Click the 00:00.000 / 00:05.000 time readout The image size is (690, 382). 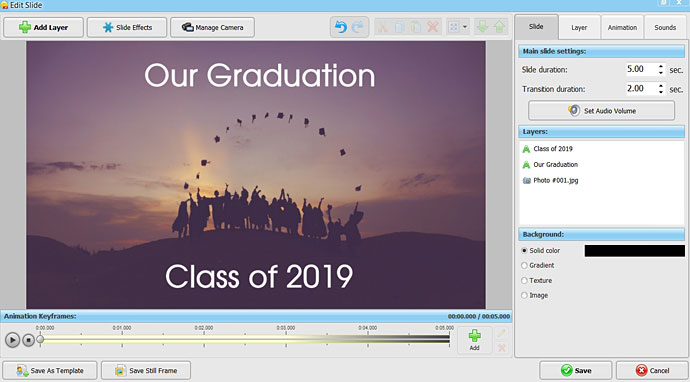pyautogui.click(x=479, y=316)
